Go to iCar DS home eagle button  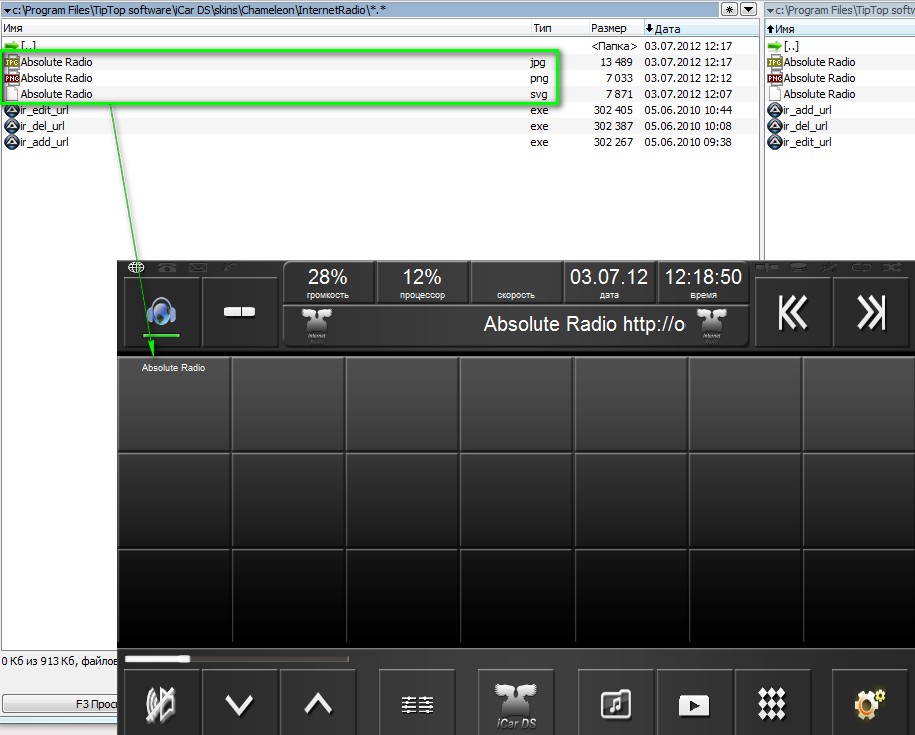[x=516, y=704]
